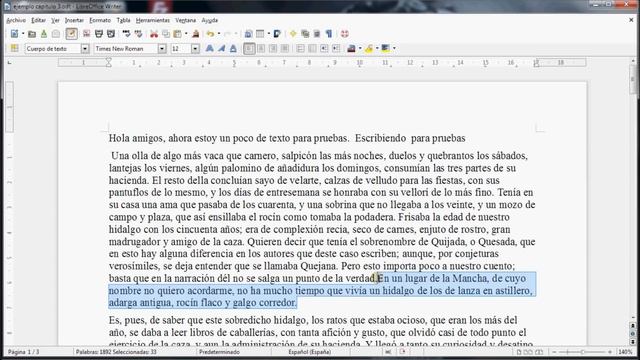Click the Open folder icon
Image resolution: width=640 pixels, height=360 pixels.
click(x=32, y=34)
